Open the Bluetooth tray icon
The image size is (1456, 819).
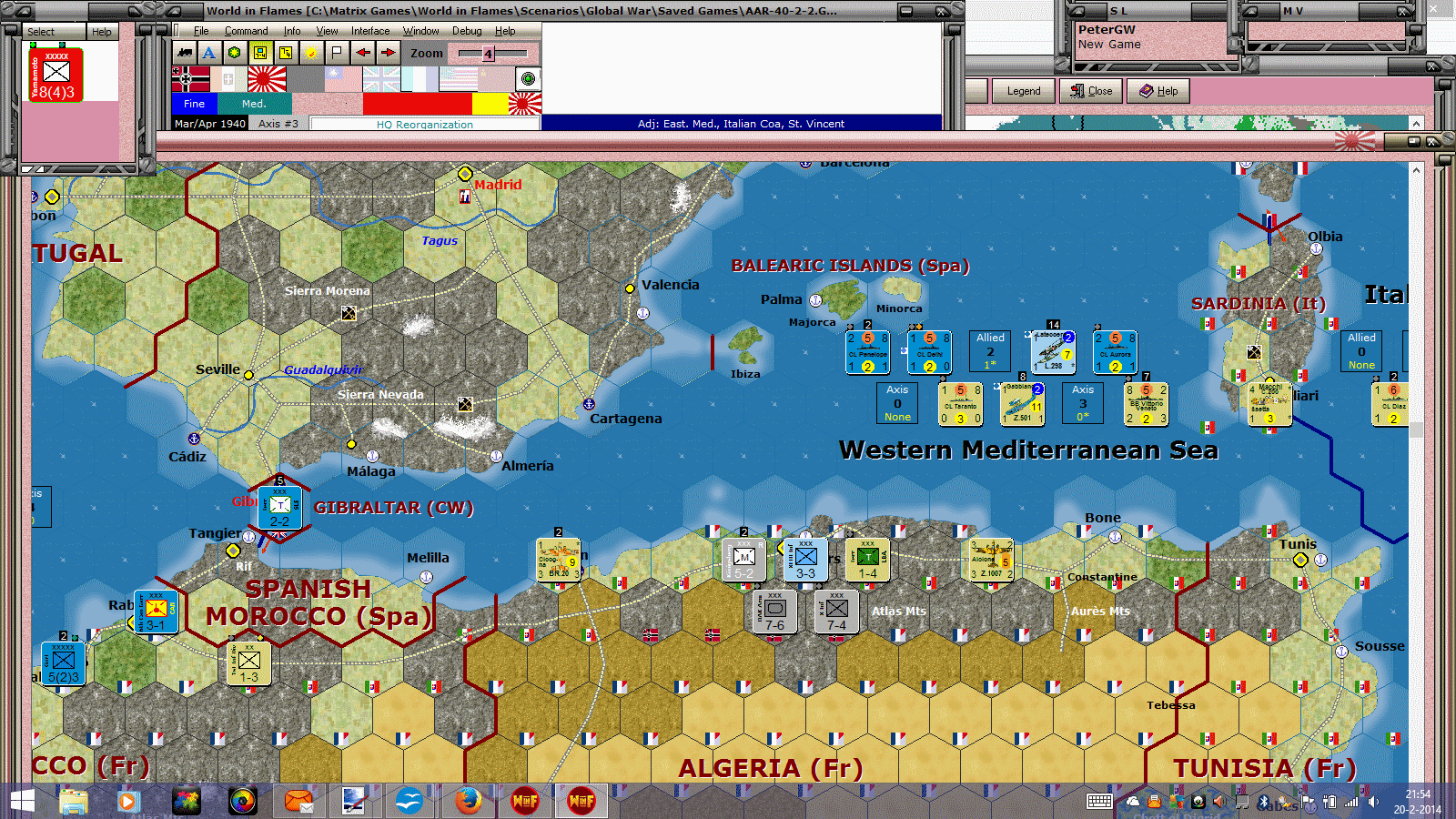tap(1262, 802)
